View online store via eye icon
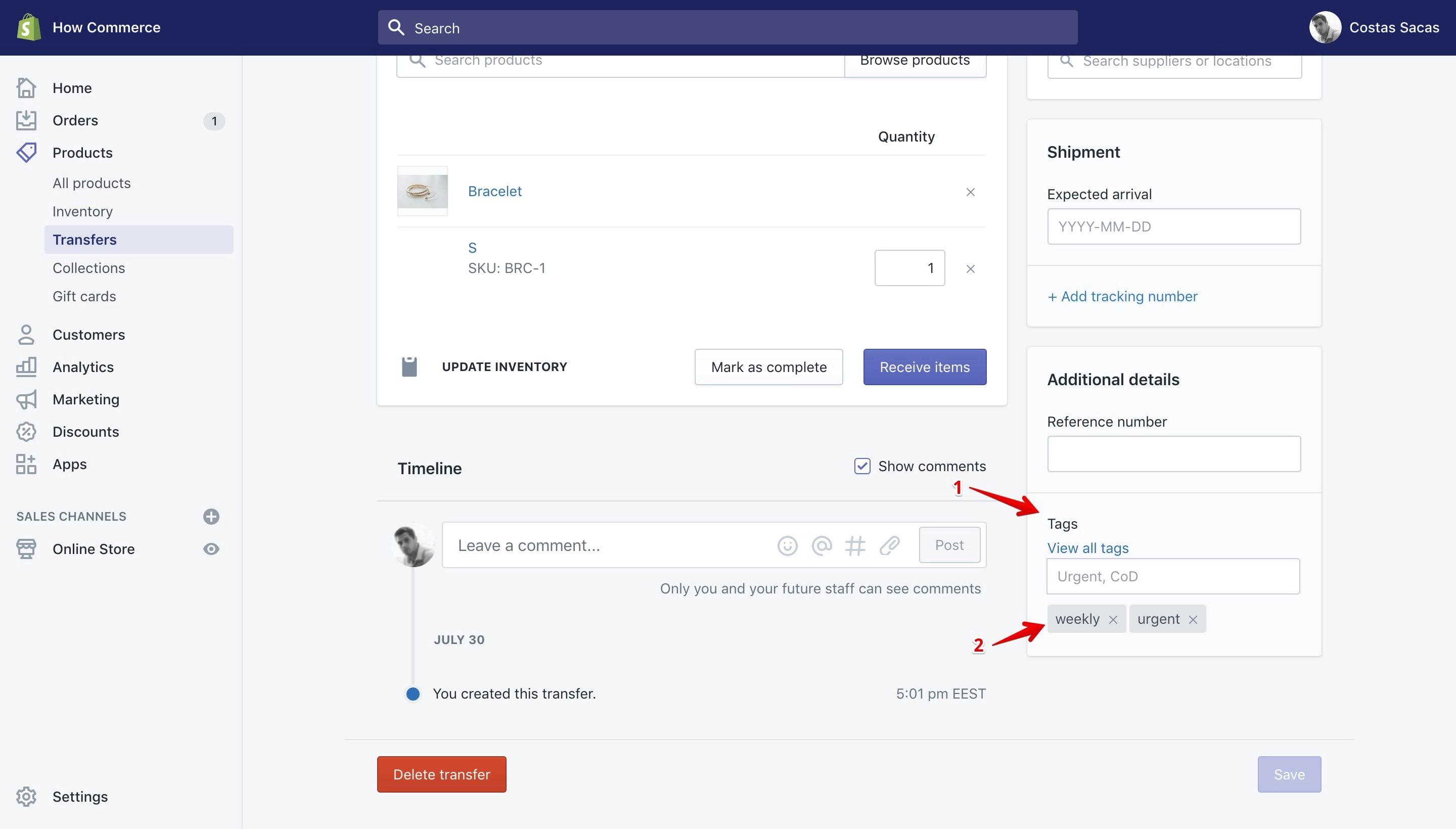The height and width of the screenshot is (829, 1456). click(x=211, y=549)
